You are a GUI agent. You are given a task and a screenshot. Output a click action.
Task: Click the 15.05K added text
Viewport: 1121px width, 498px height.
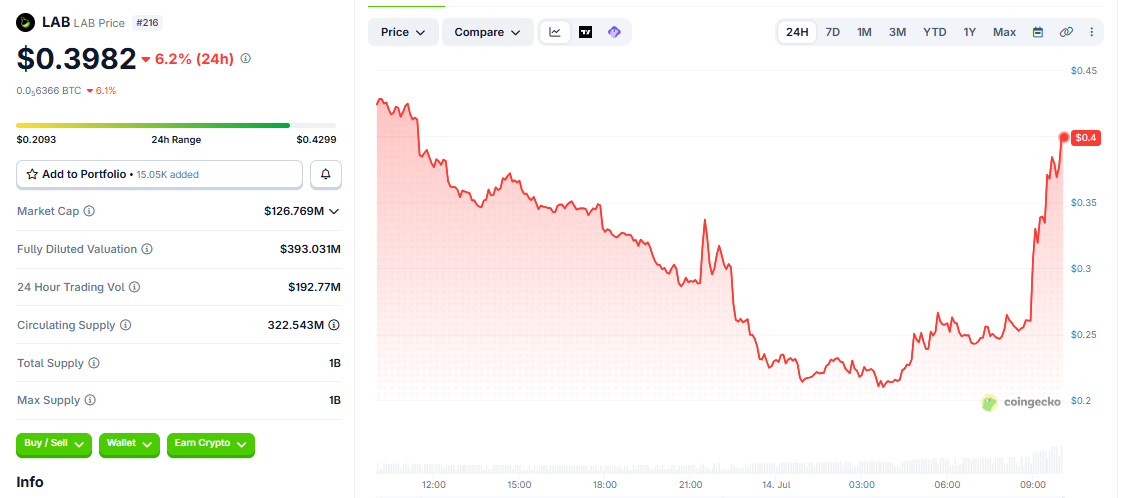tap(168, 174)
